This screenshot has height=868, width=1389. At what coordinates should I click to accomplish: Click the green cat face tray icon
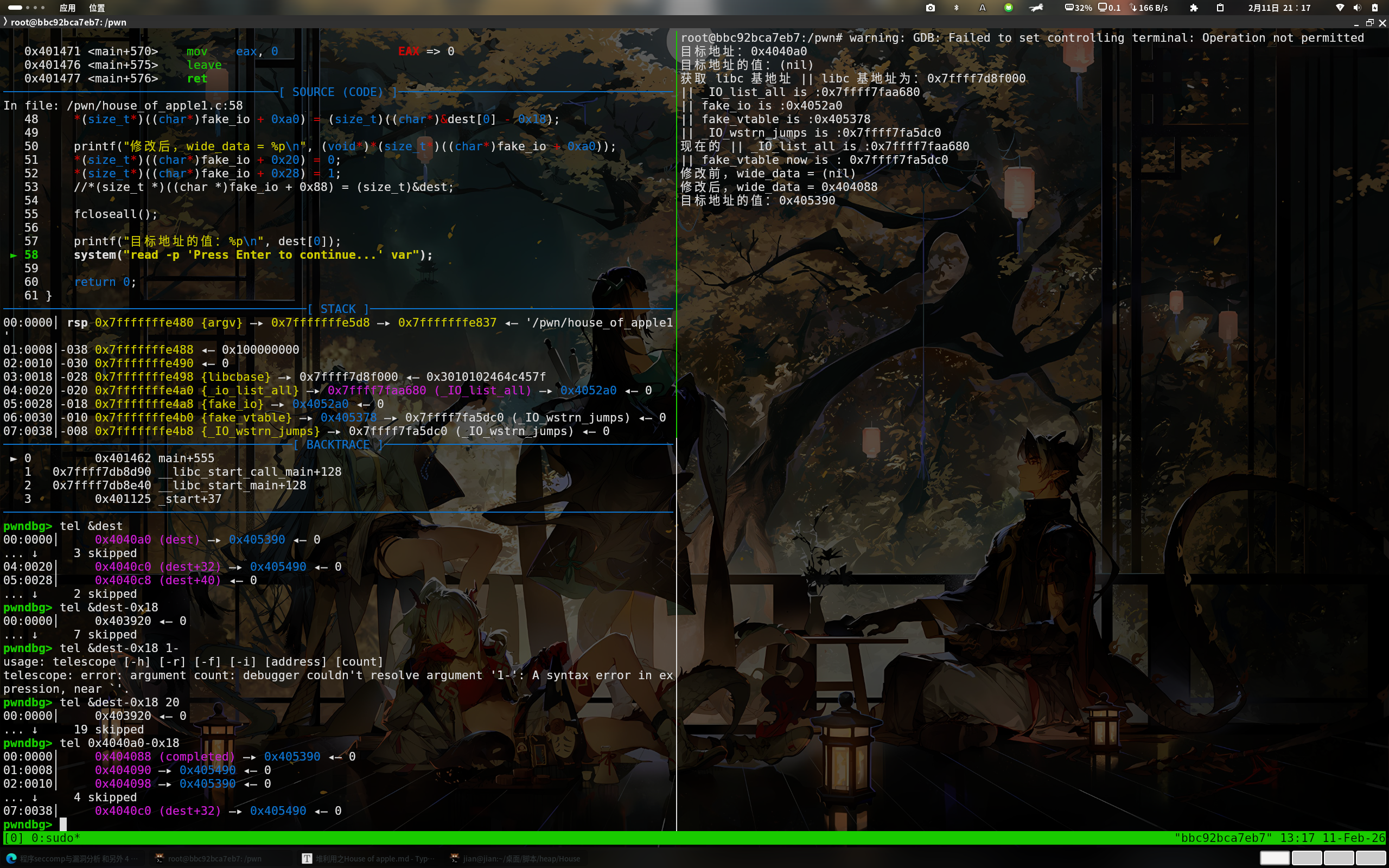[x=1009, y=8]
